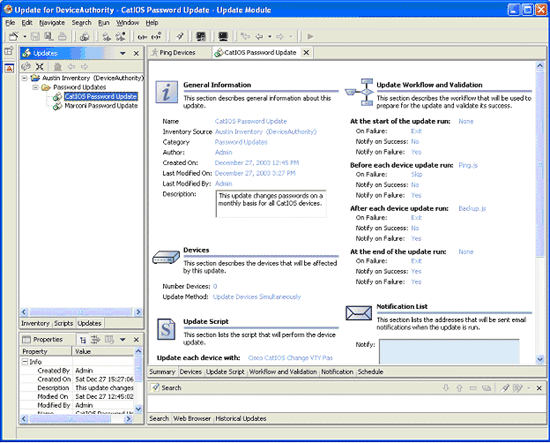Open the New wizard dropdown arrow

point(25,36)
